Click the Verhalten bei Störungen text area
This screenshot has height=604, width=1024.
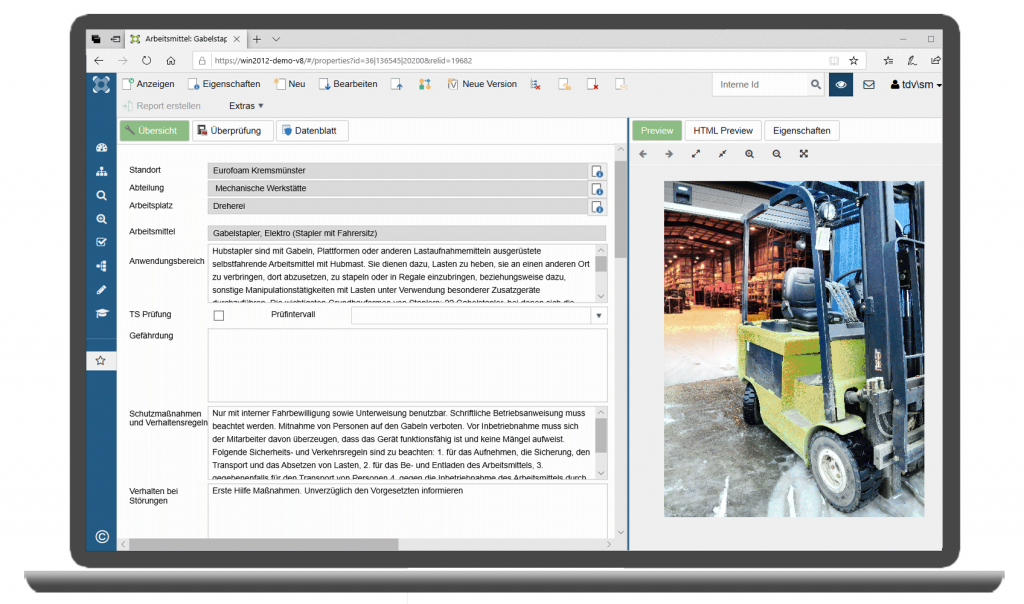[x=408, y=511]
